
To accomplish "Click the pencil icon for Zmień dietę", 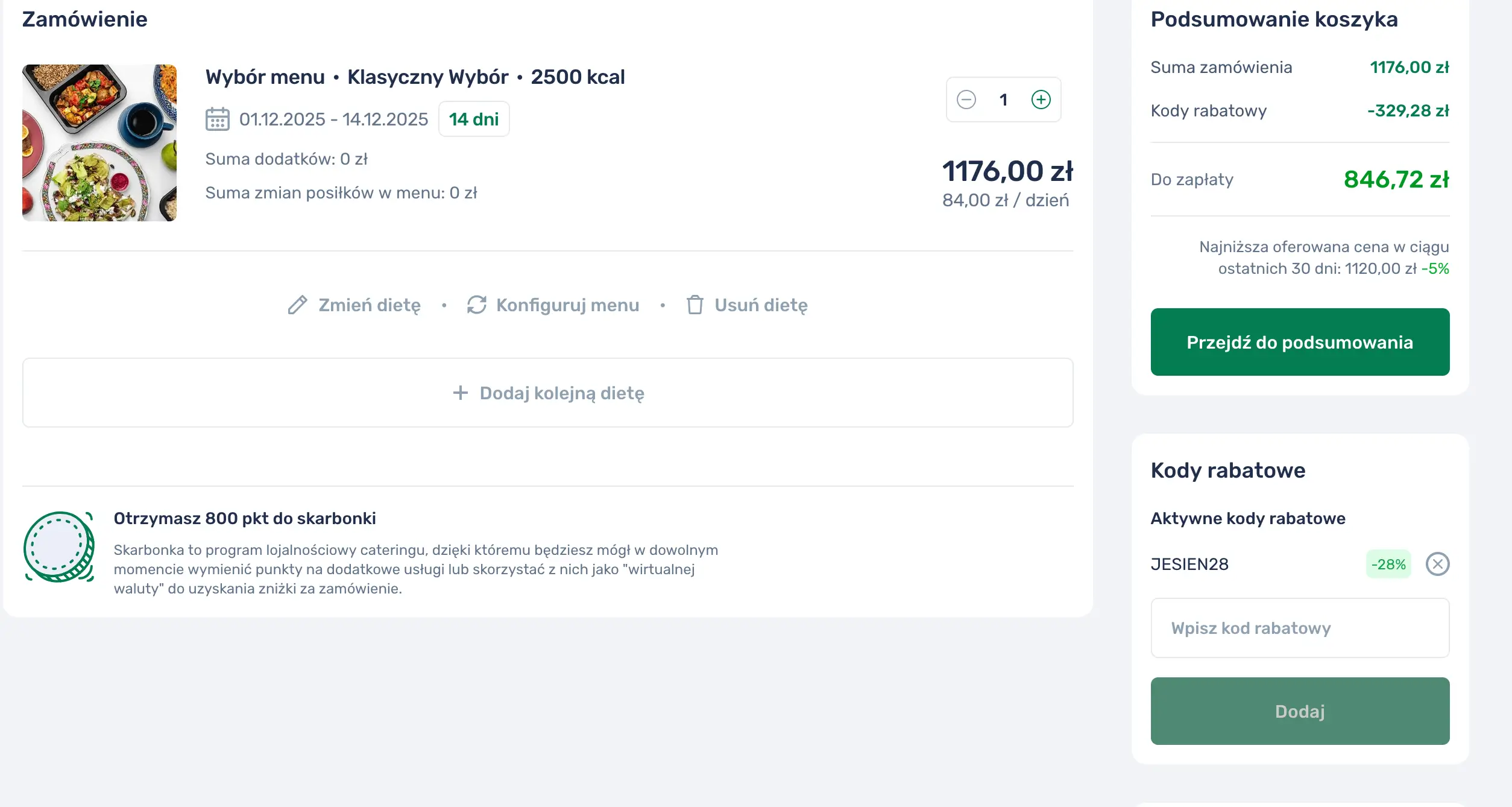I will [297, 305].
